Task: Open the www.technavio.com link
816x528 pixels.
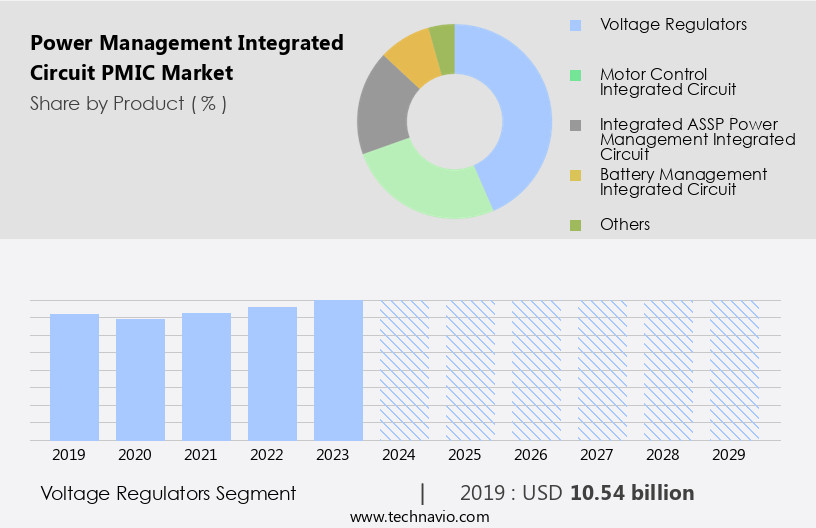Action: click(419, 517)
